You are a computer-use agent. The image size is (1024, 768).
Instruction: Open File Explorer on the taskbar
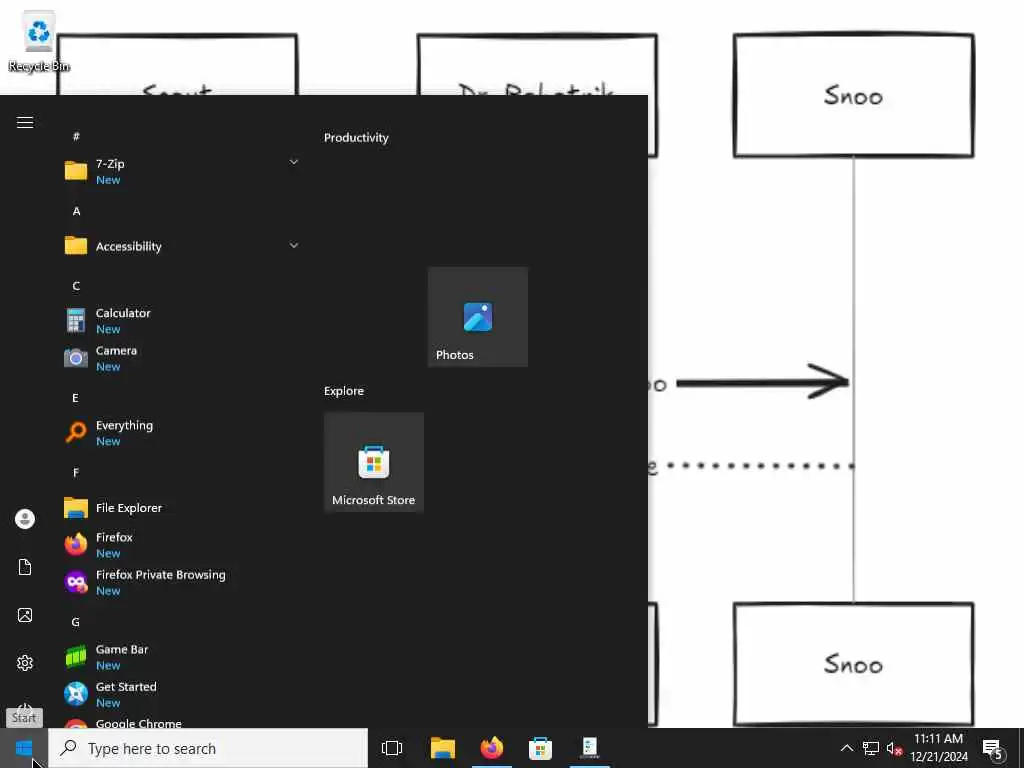(443, 748)
